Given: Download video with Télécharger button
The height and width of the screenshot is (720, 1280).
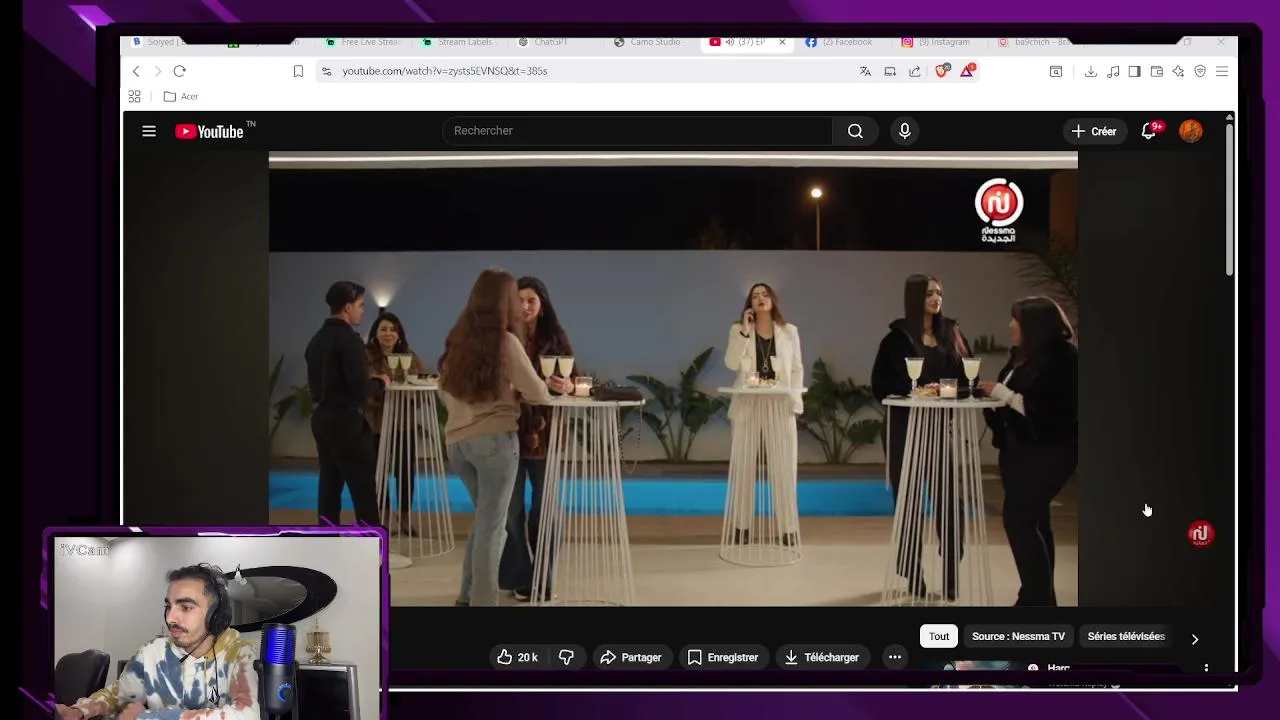Looking at the screenshot, I should [x=821, y=657].
